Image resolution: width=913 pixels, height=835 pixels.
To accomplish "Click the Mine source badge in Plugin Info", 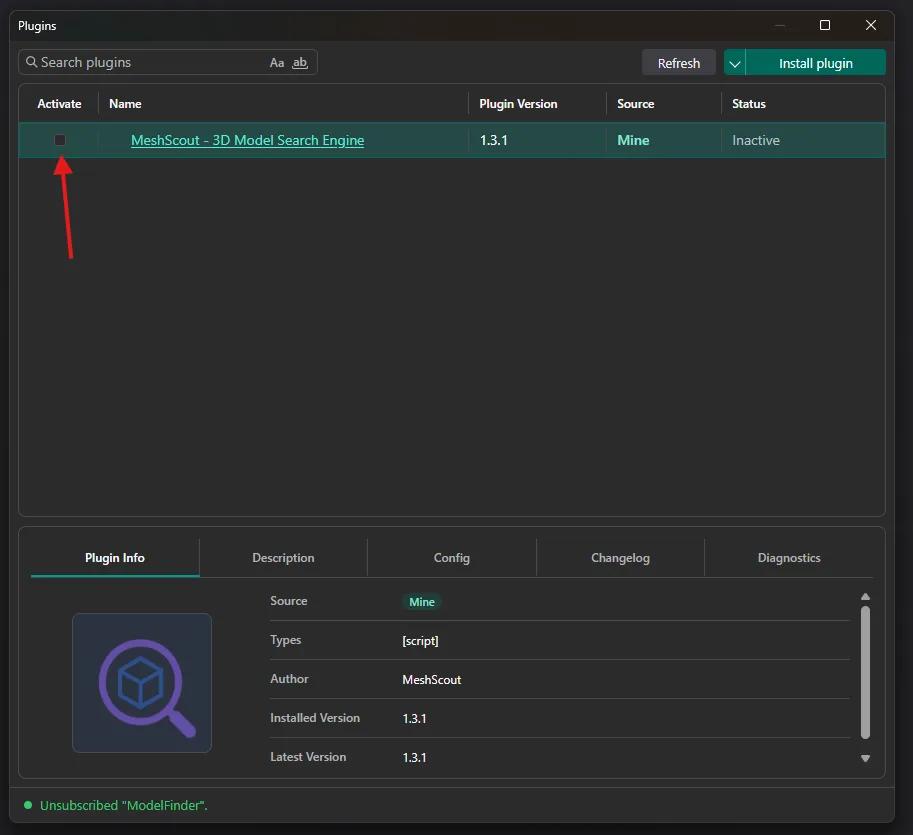I will (x=422, y=602).
